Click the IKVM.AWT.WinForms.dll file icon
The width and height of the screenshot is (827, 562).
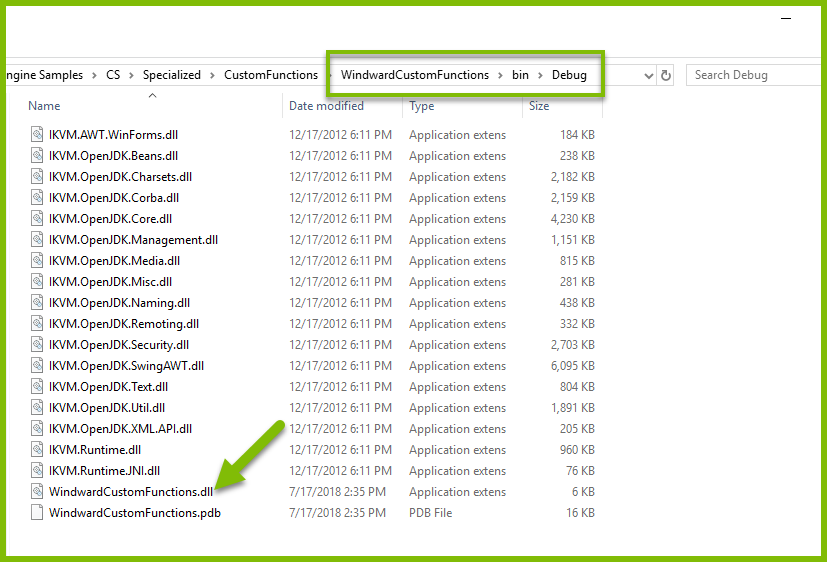tap(37, 134)
